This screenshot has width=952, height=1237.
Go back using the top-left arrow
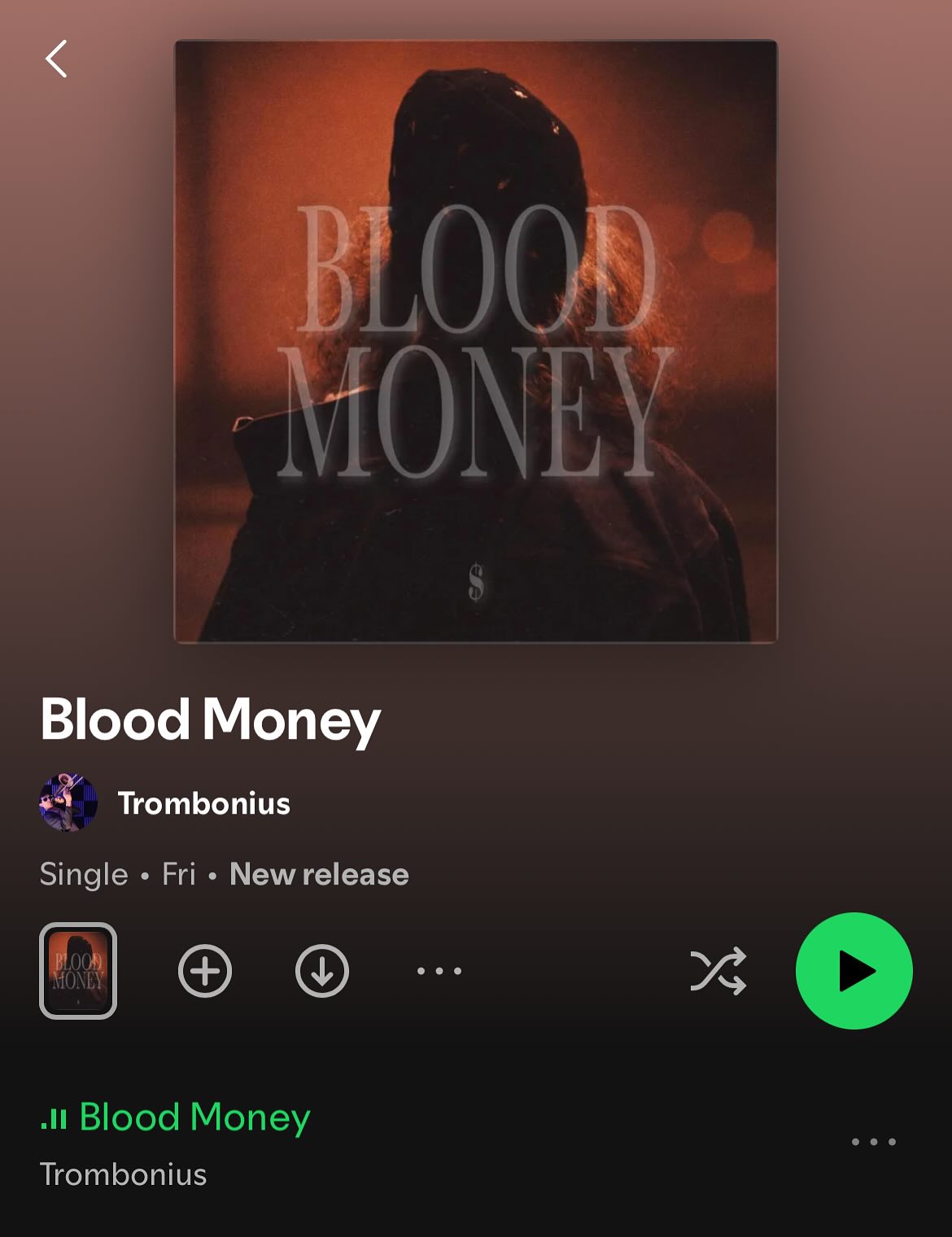coord(56,59)
